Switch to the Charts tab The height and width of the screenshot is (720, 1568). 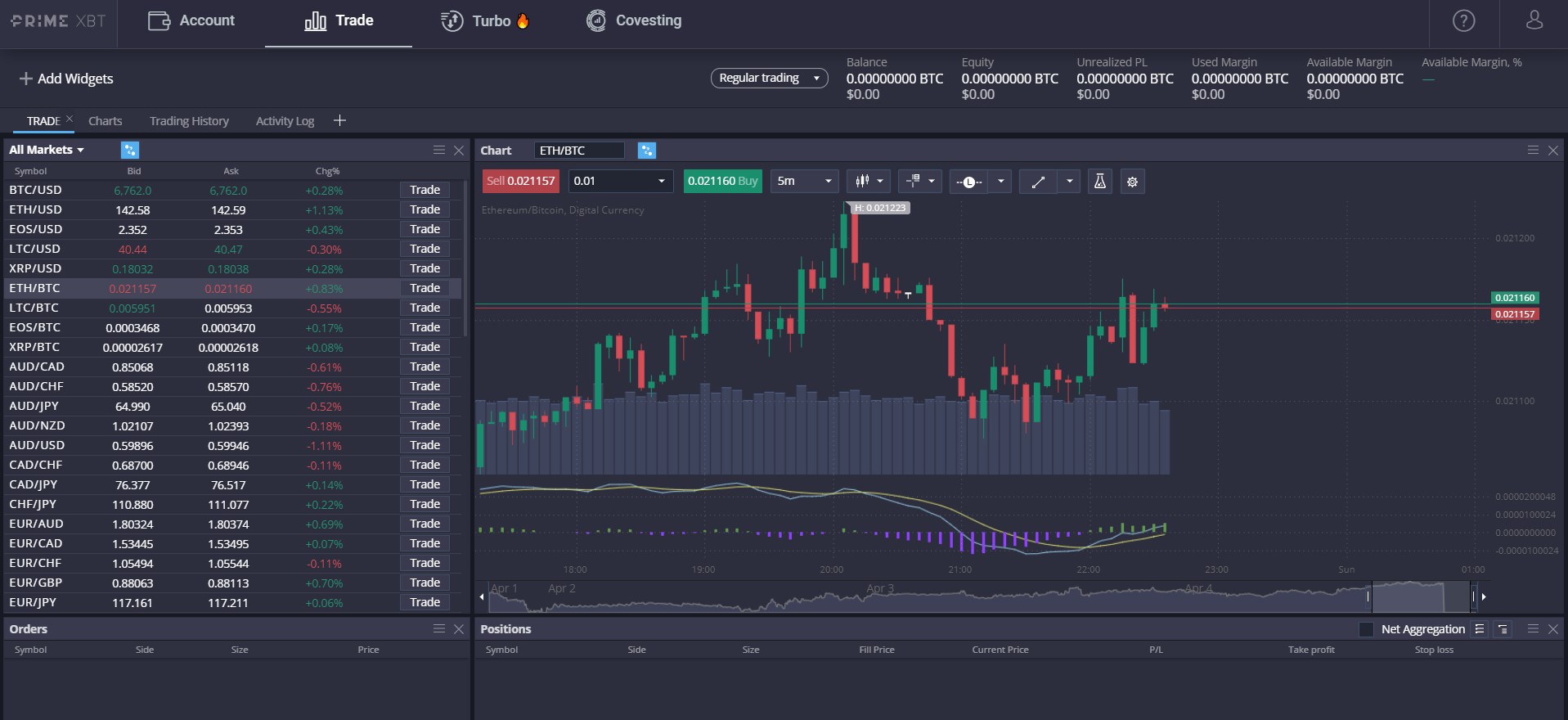(105, 121)
